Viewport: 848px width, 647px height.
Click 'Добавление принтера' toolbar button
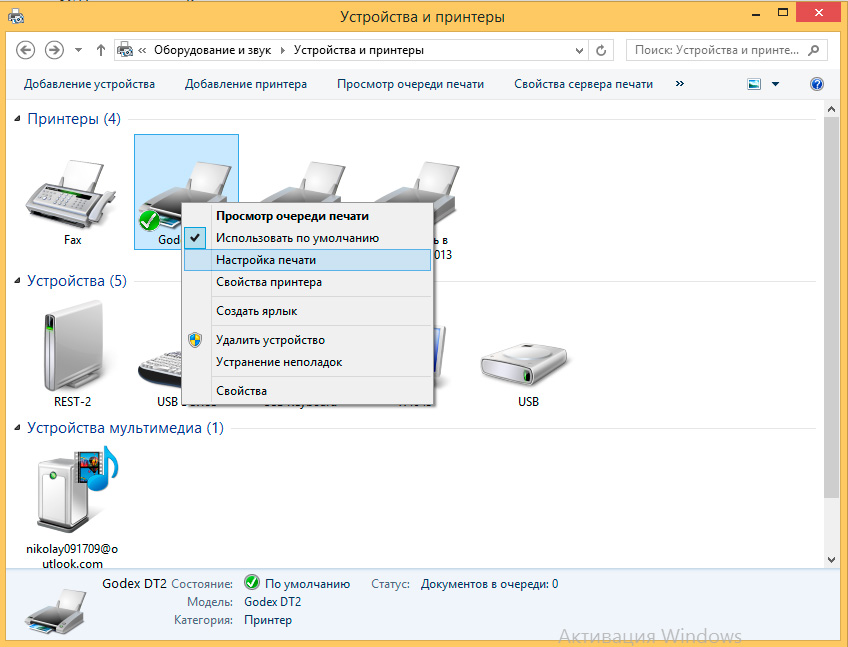[x=246, y=84]
